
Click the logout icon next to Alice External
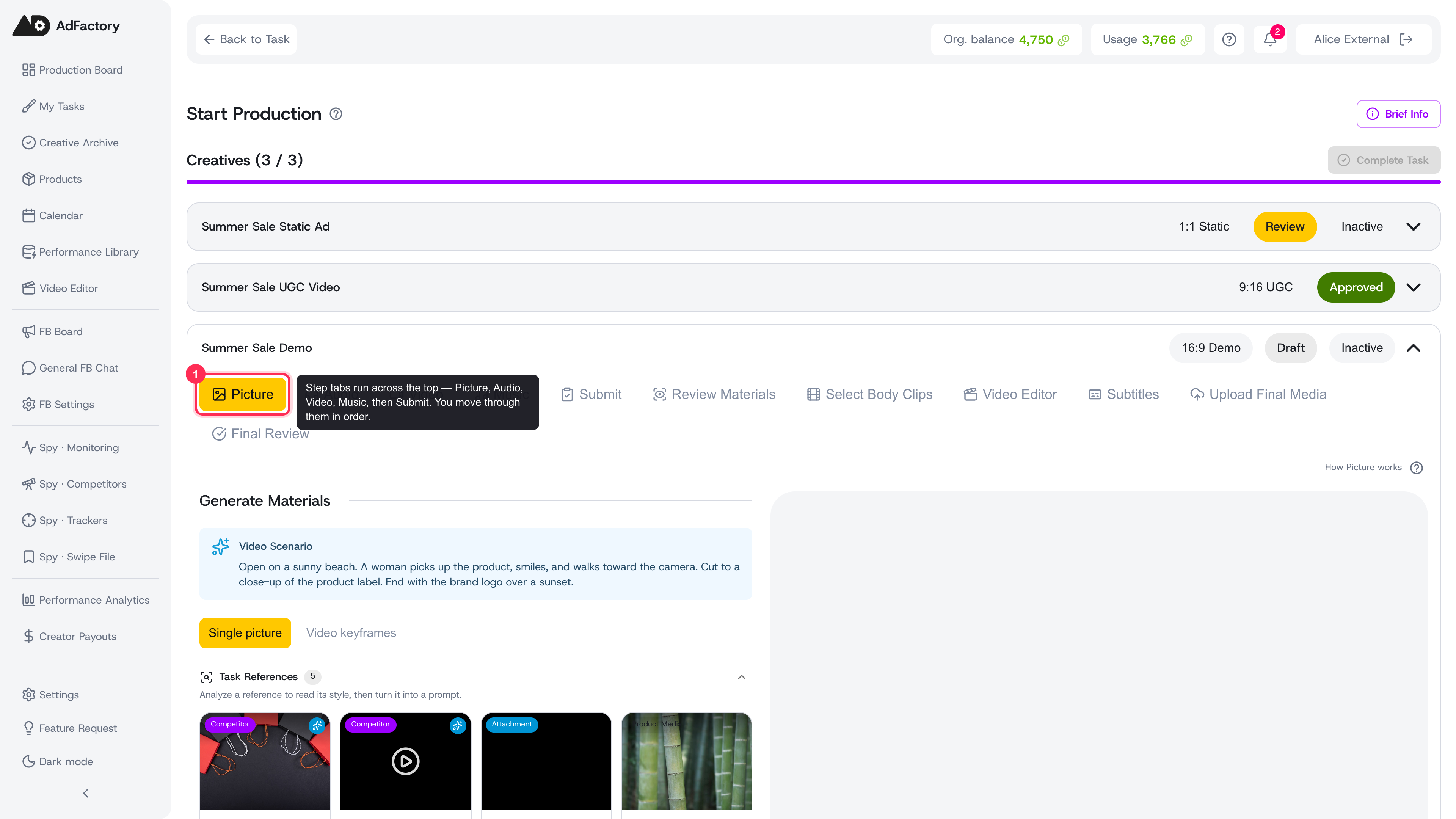1406,39
